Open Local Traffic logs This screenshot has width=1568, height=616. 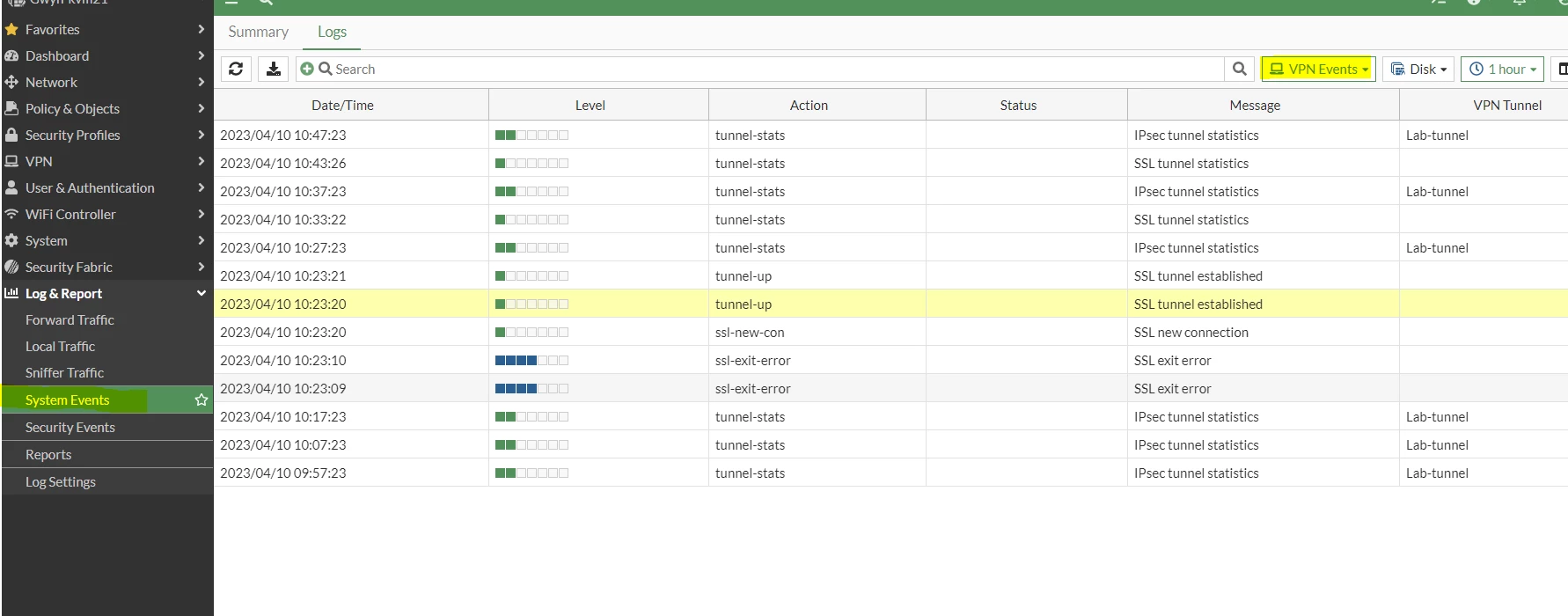pos(61,347)
